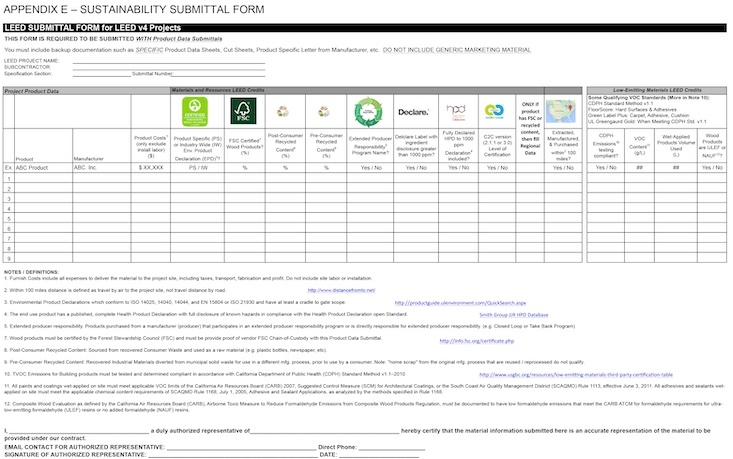Viewport: 733px width, 459px height.
Task: Click the "Low-Emitting Materials LEED Credits" header
Action: click(657, 90)
